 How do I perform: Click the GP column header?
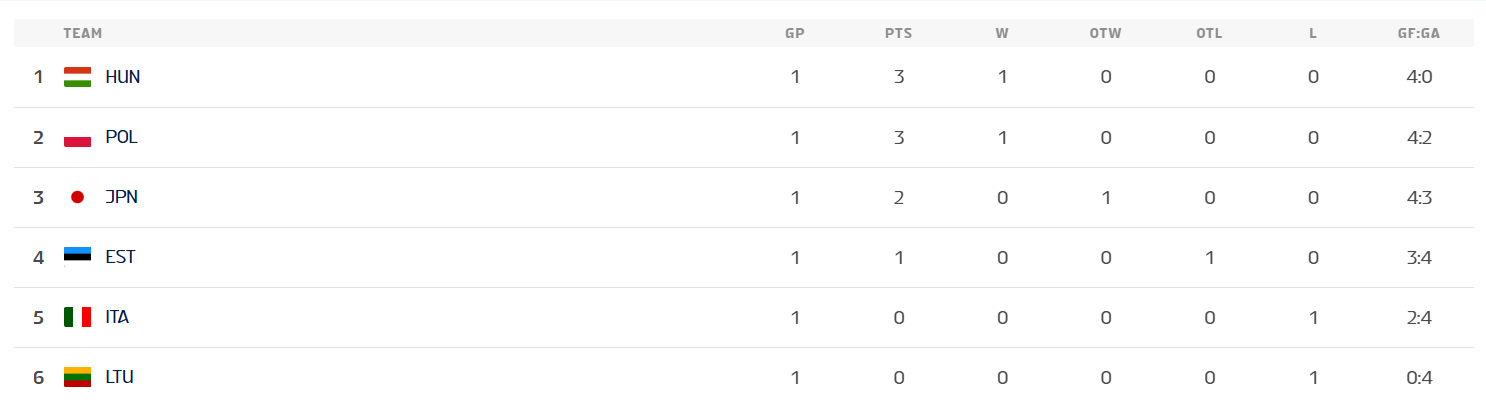(x=795, y=33)
